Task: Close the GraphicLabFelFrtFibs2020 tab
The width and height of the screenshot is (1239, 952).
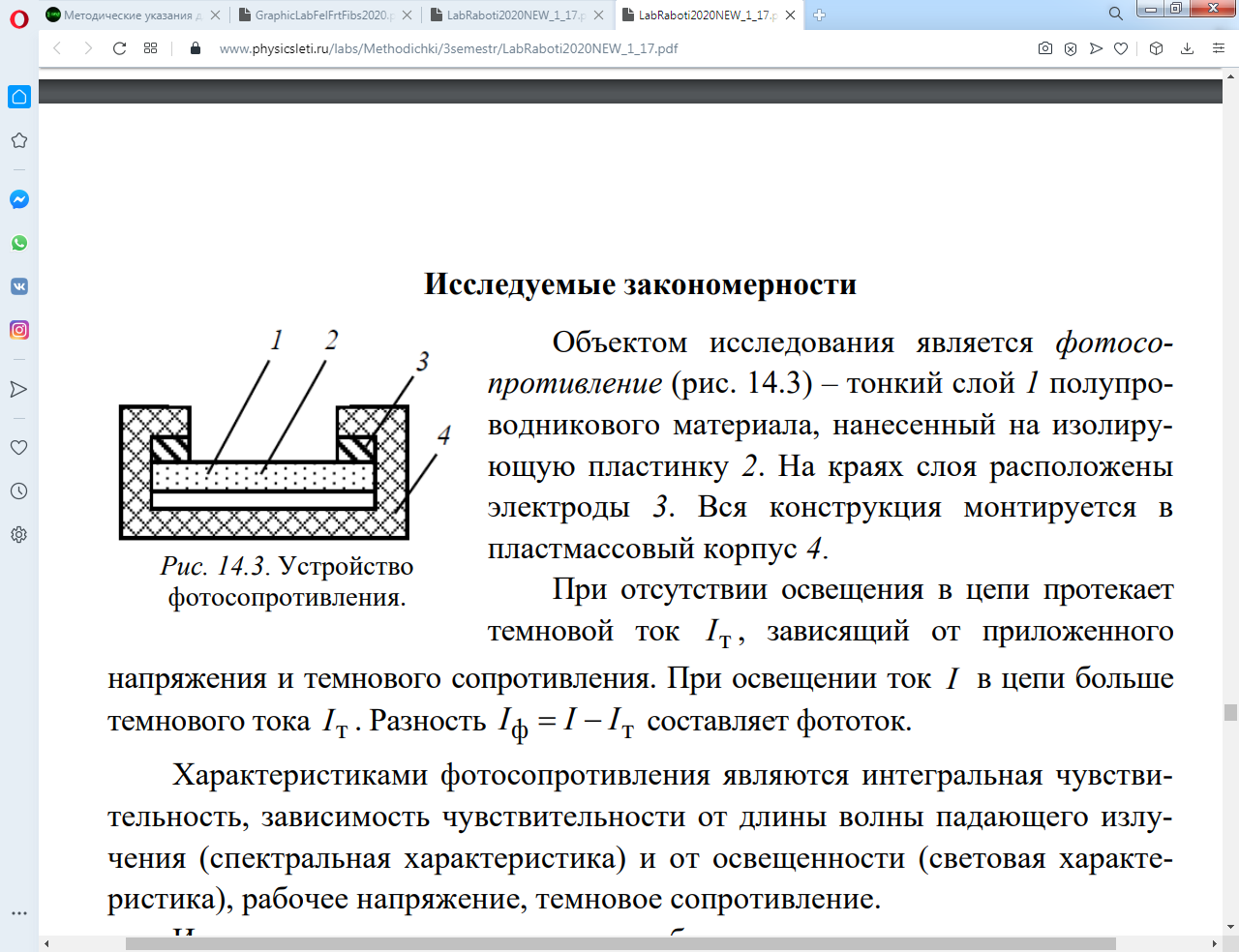Action: pos(407,15)
